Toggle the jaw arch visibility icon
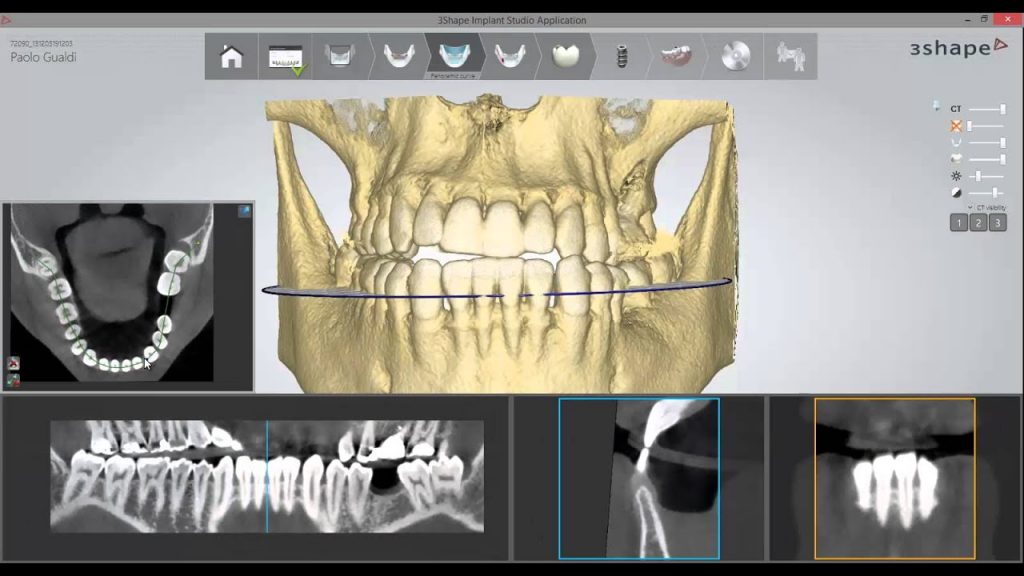This screenshot has height=576, width=1024. (956, 143)
